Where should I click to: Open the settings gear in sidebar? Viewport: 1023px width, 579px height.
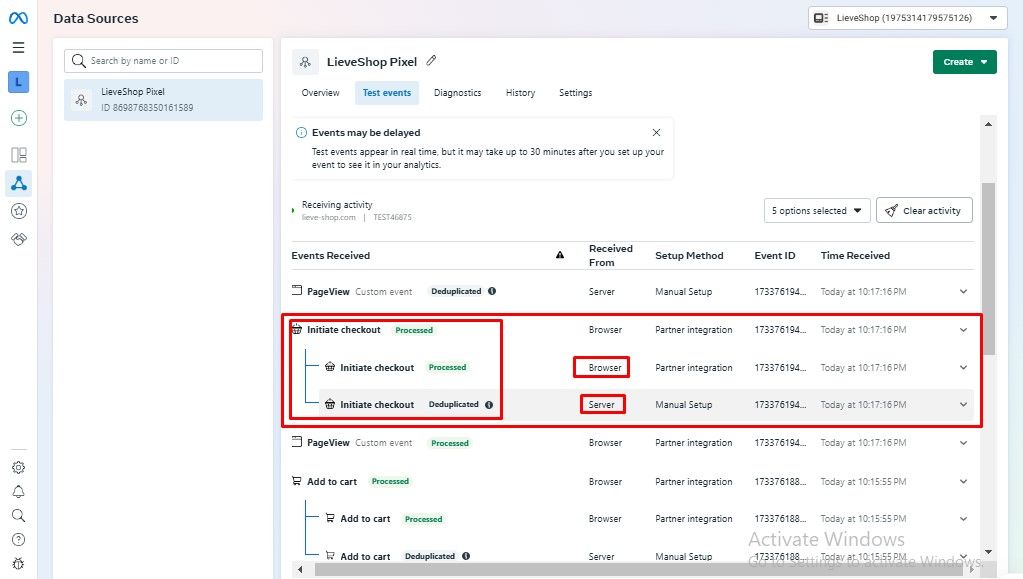pyautogui.click(x=19, y=467)
